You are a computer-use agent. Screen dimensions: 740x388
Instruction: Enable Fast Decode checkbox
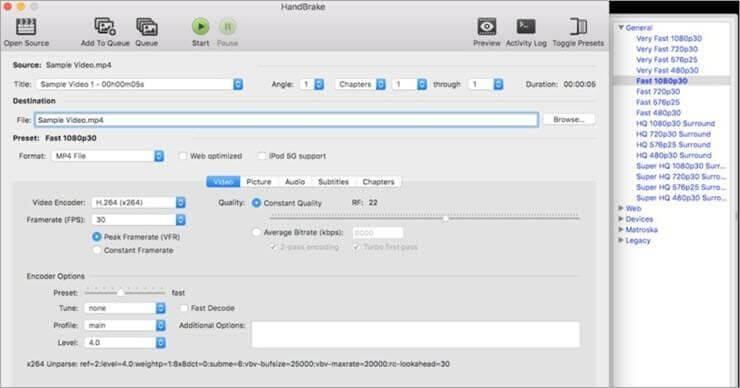(x=184, y=308)
